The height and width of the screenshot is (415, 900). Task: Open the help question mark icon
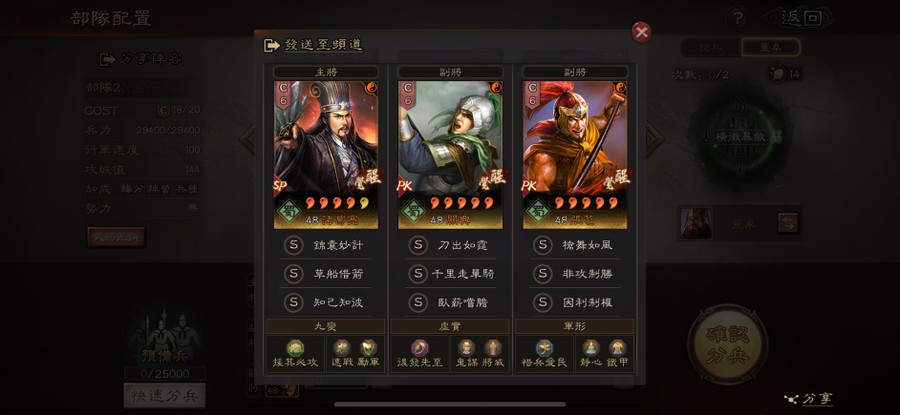(x=737, y=18)
